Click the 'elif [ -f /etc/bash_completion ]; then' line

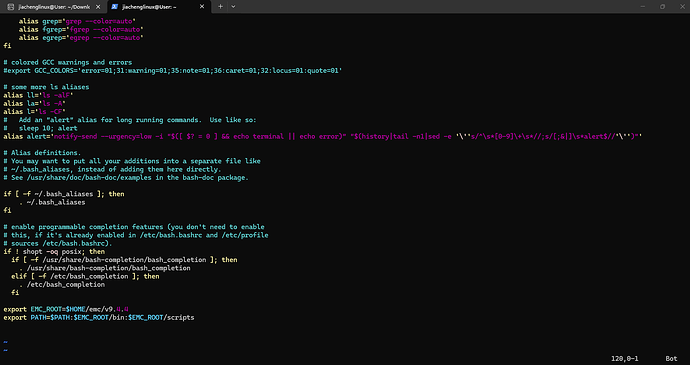(x=85, y=277)
